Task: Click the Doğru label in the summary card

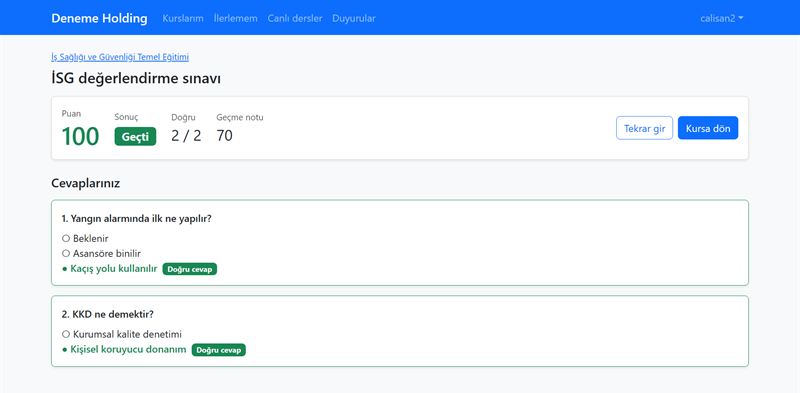Action: coord(183,117)
